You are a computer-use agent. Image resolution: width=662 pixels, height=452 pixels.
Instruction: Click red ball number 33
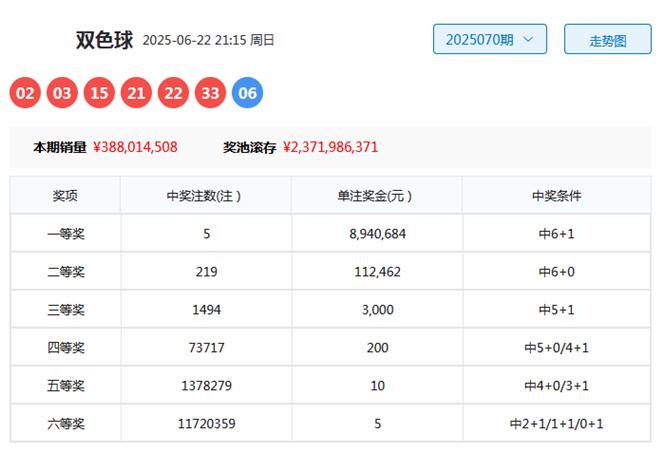coord(210,92)
